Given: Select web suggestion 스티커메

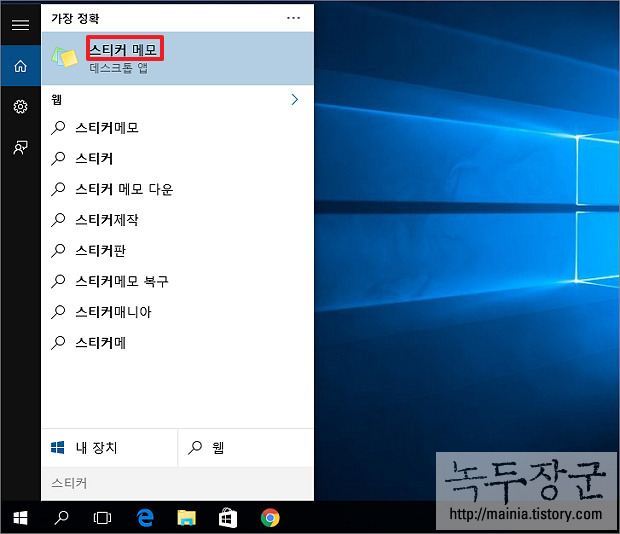Looking at the screenshot, I should click(178, 343).
